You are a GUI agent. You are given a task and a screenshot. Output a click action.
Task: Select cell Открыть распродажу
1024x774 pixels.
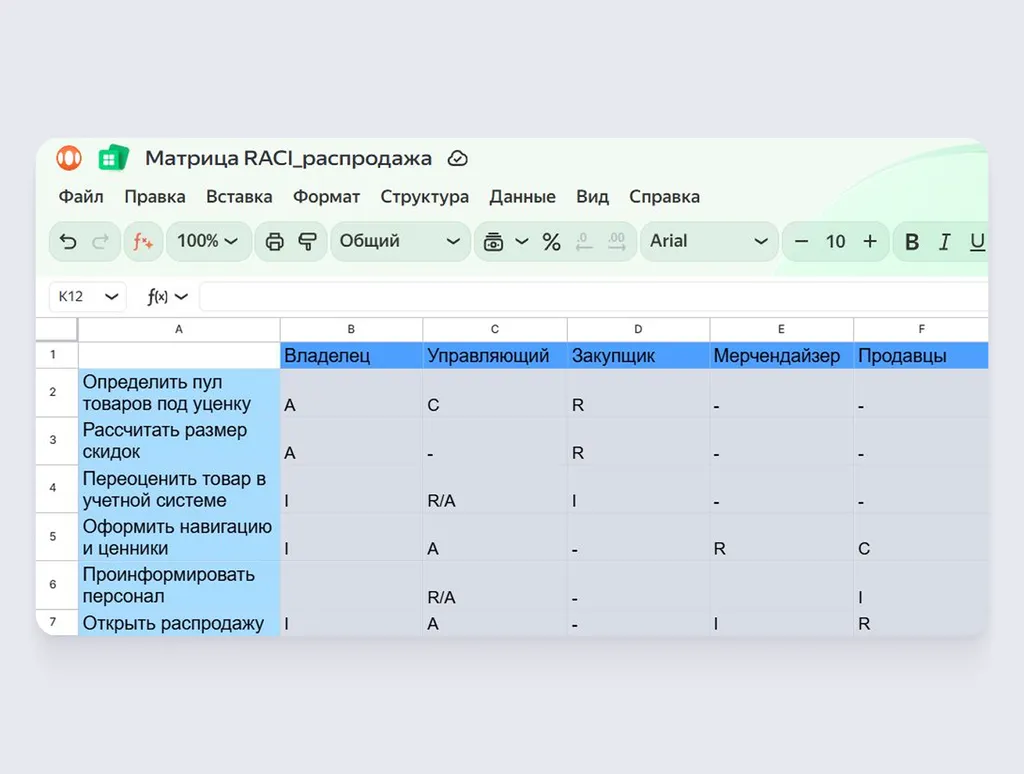[179, 623]
